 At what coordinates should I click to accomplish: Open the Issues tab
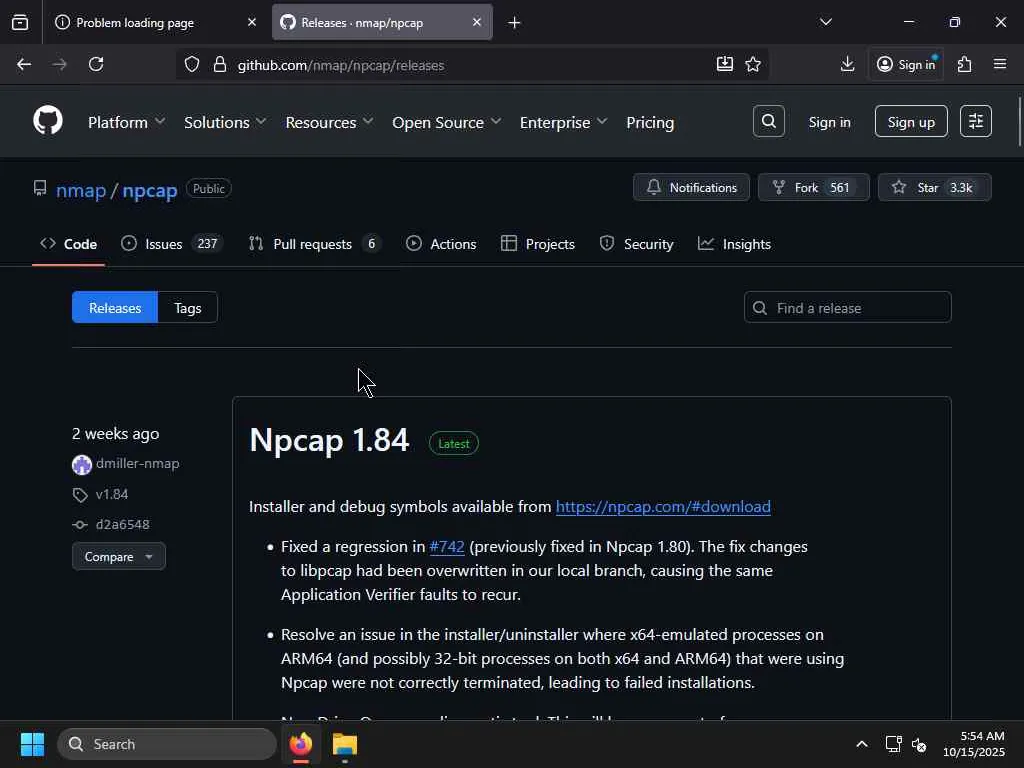172,244
